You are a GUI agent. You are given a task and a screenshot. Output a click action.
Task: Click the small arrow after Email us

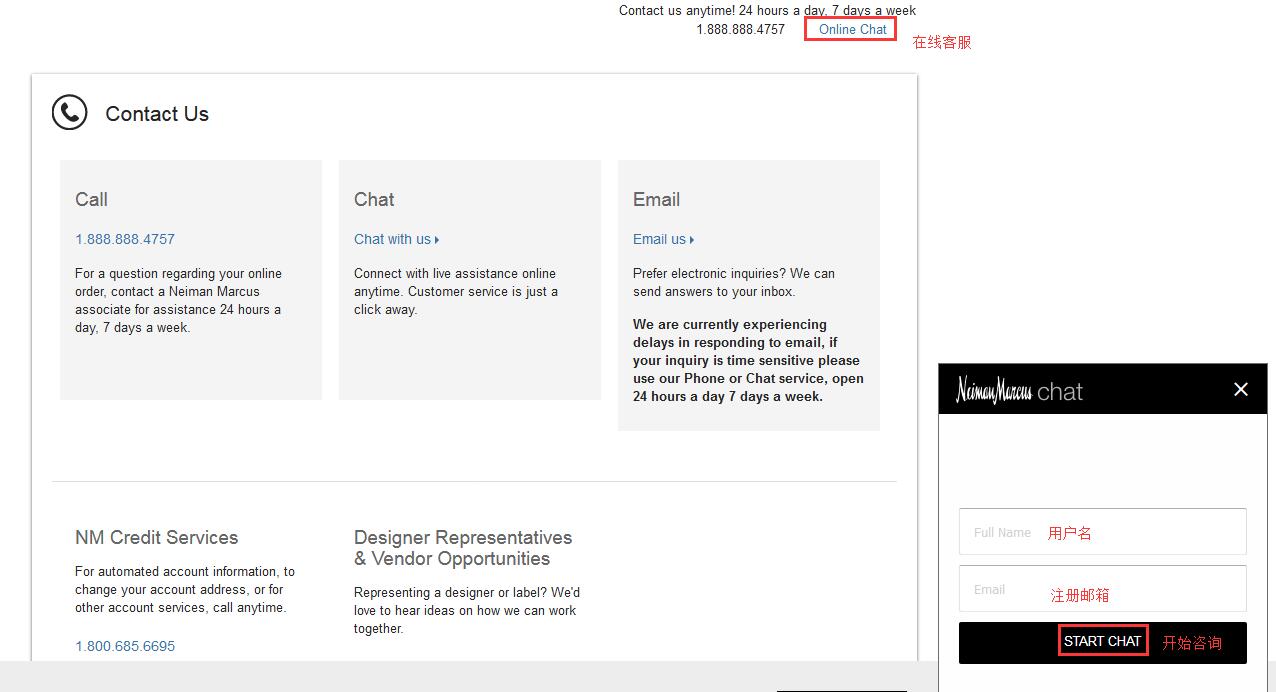pos(692,240)
